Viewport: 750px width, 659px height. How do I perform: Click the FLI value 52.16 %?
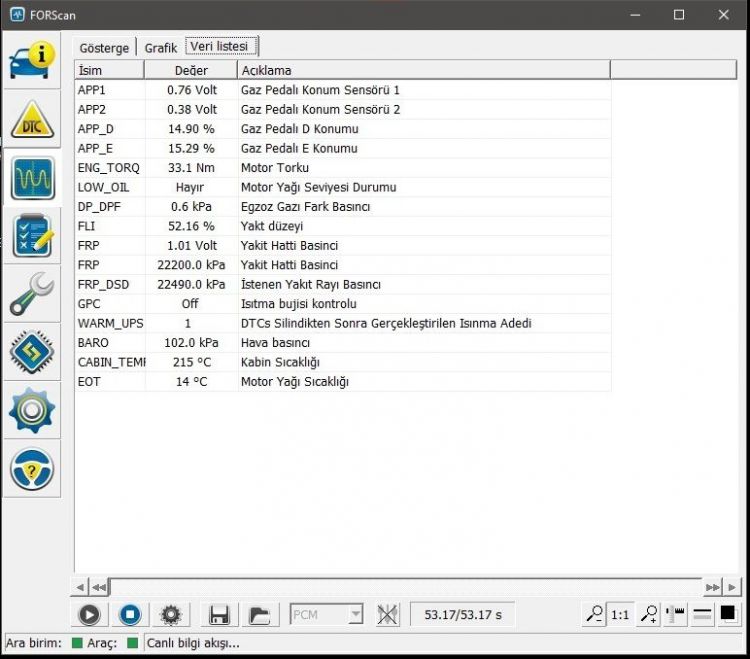coord(191,226)
